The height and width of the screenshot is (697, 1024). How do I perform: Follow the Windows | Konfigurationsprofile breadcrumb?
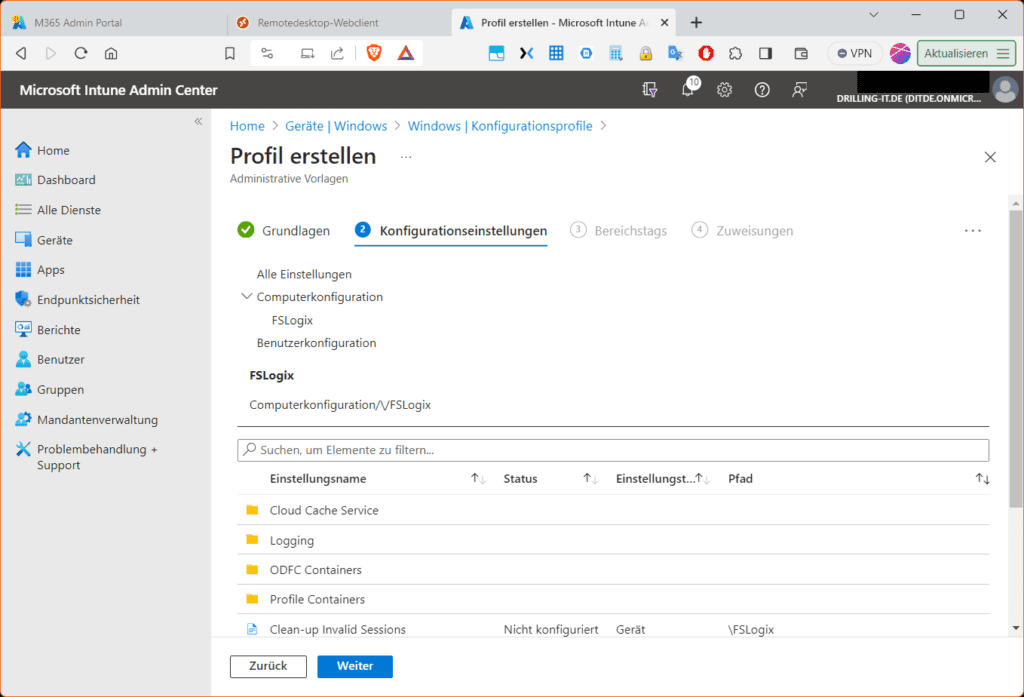tap(500, 126)
